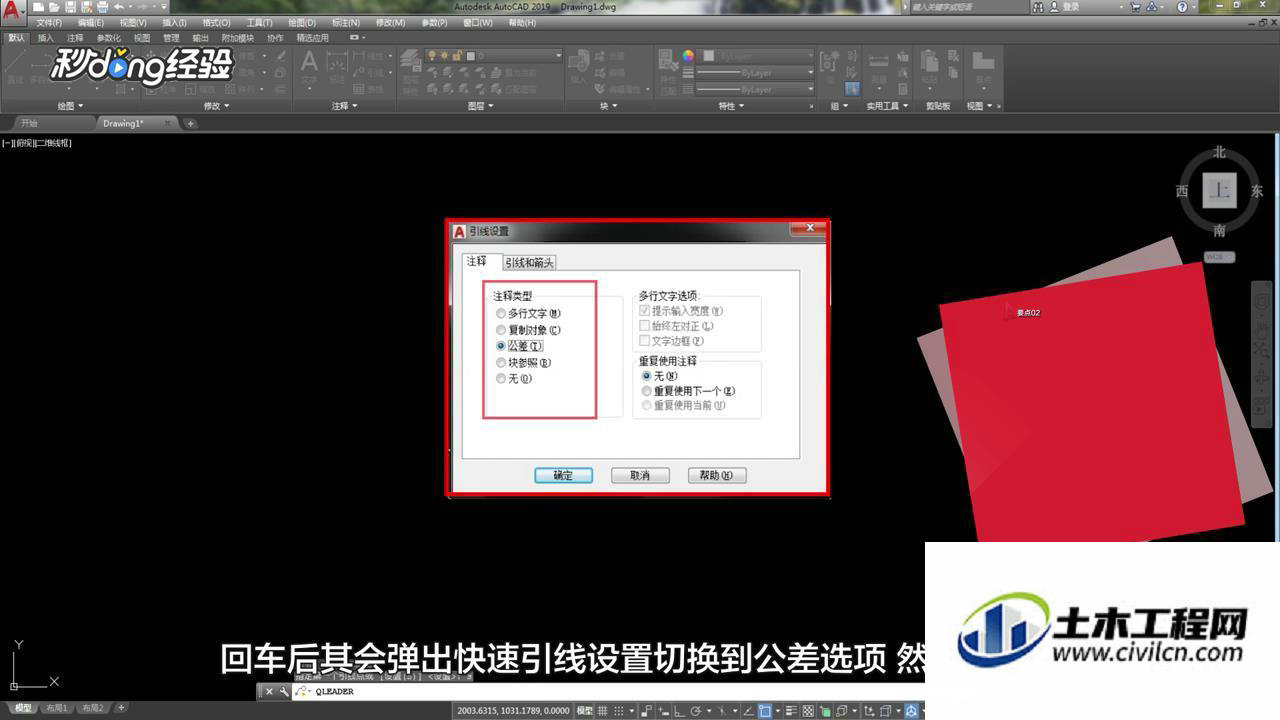This screenshot has height=720, width=1280.
Task: Click the Redo arrow icon
Action: tap(141, 7)
